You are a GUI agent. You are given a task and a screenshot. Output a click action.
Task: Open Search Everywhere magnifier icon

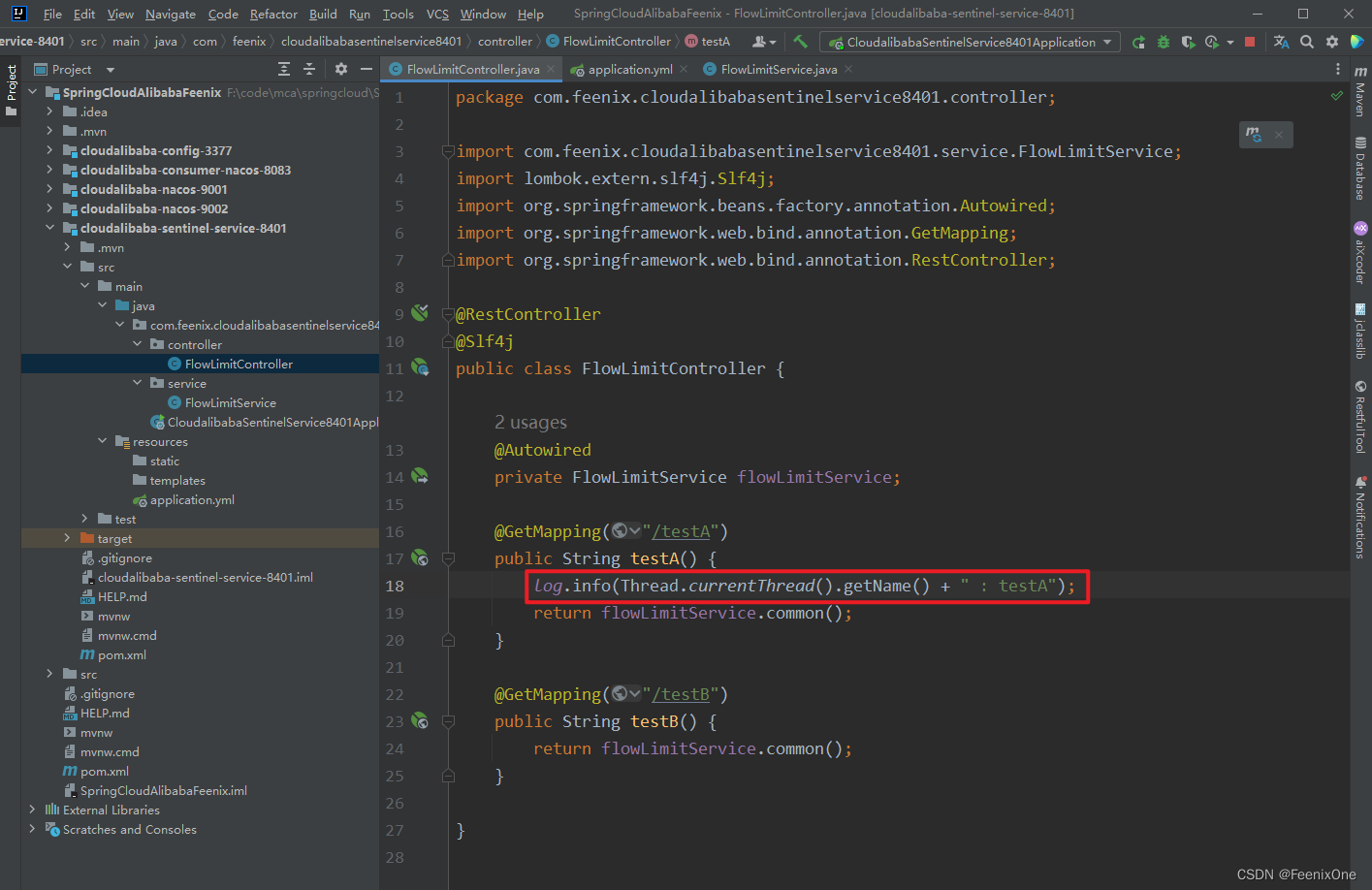coord(1307,42)
